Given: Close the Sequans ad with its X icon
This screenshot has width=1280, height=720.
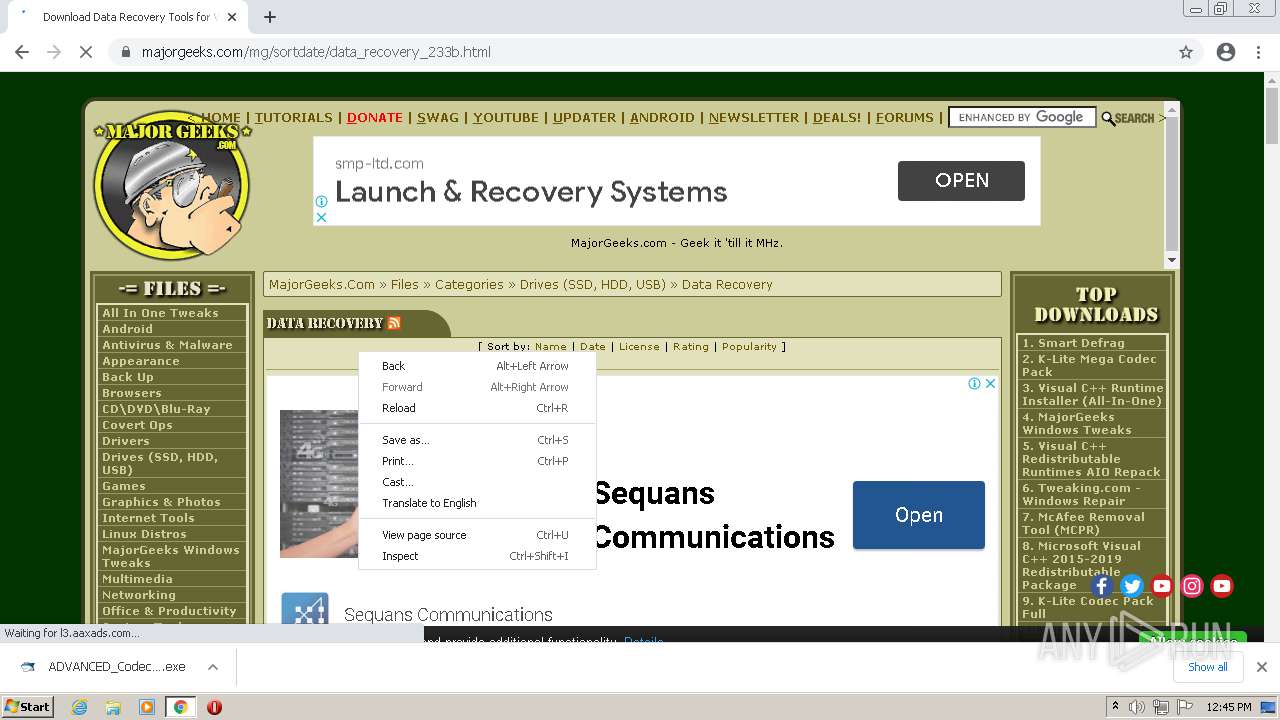Looking at the screenshot, I should pyautogui.click(x=990, y=383).
